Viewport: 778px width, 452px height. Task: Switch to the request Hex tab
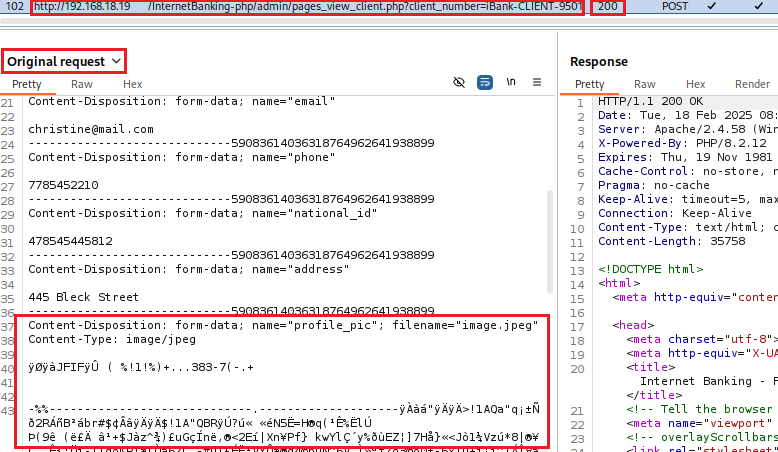tap(132, 84)
